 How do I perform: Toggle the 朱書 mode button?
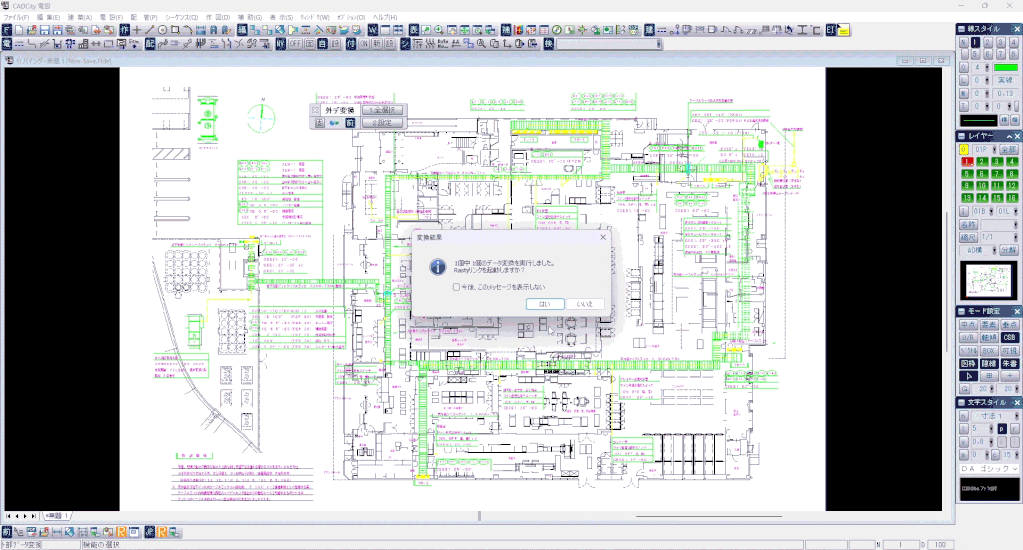1009,363
